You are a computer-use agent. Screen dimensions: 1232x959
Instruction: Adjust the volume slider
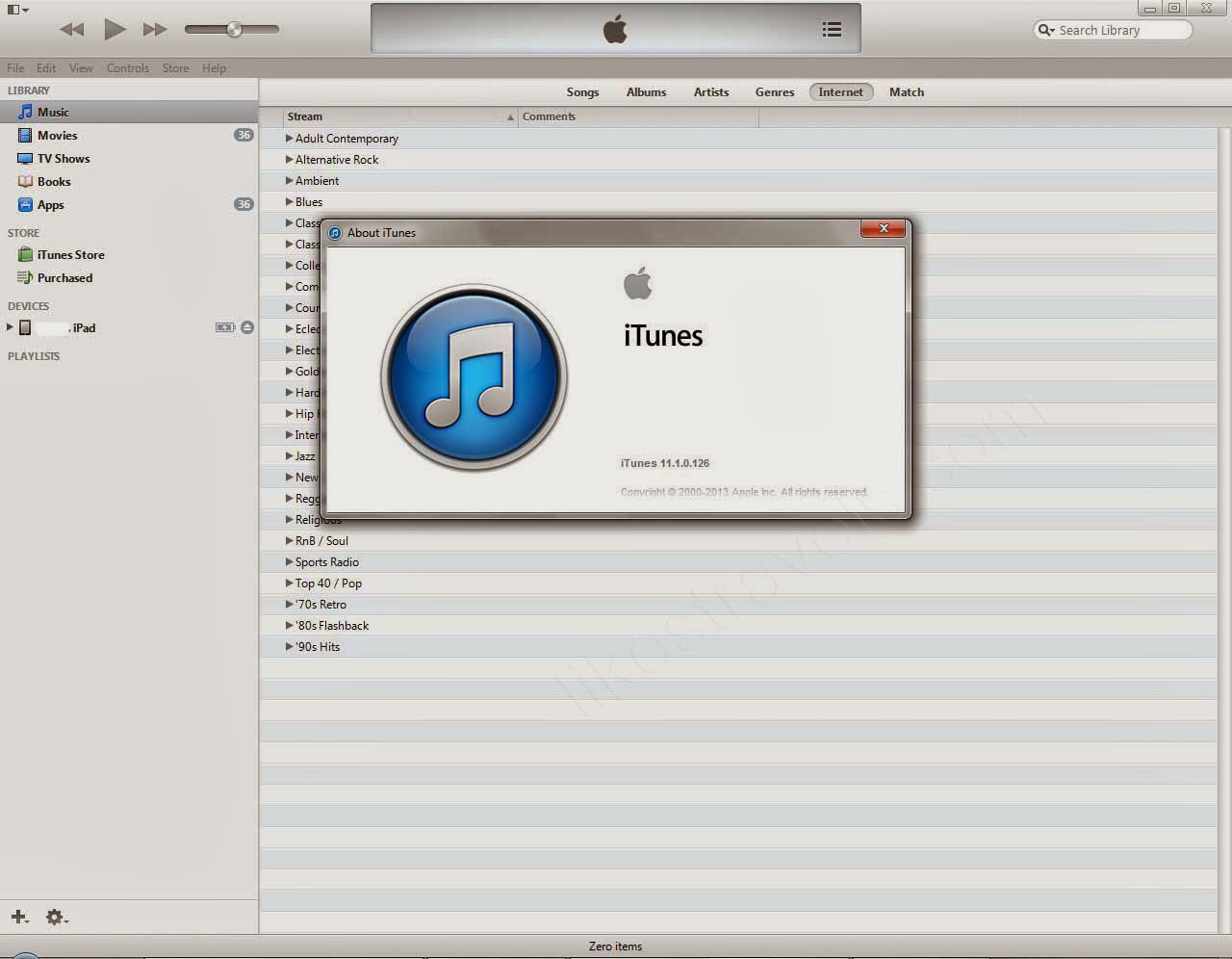(232, 30)
